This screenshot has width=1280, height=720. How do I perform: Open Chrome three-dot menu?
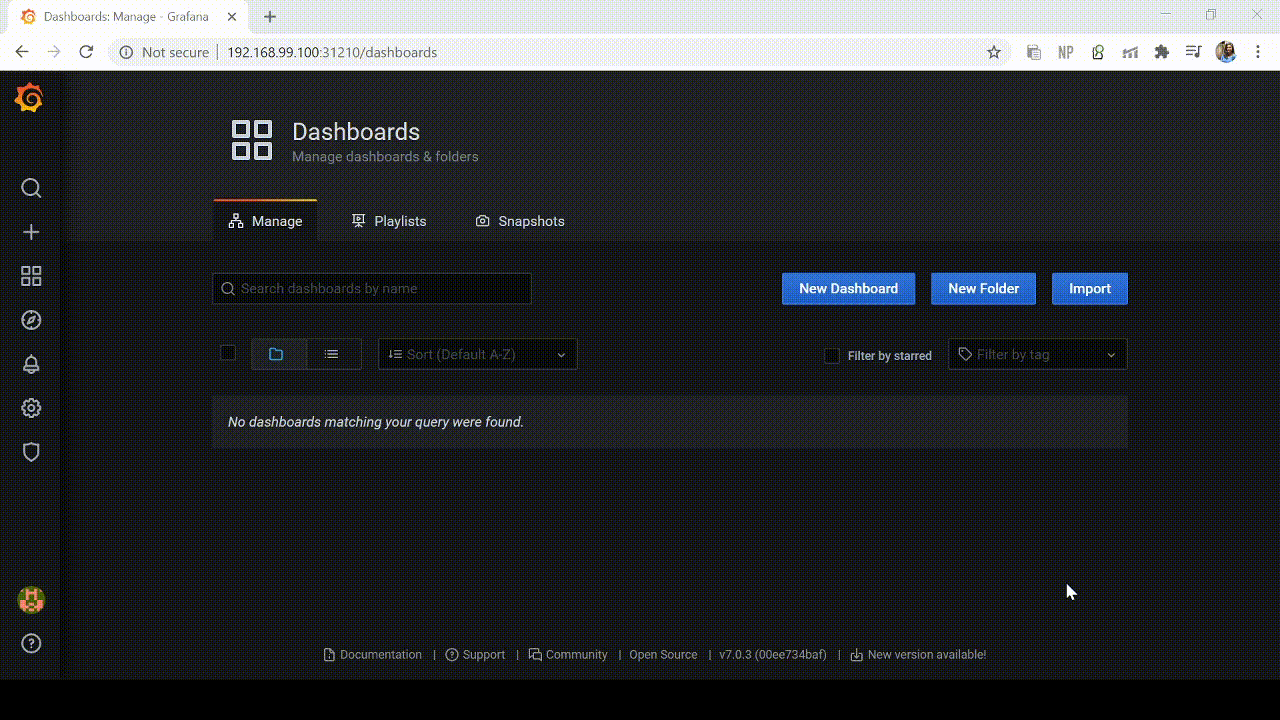[x=1258, y=52]
